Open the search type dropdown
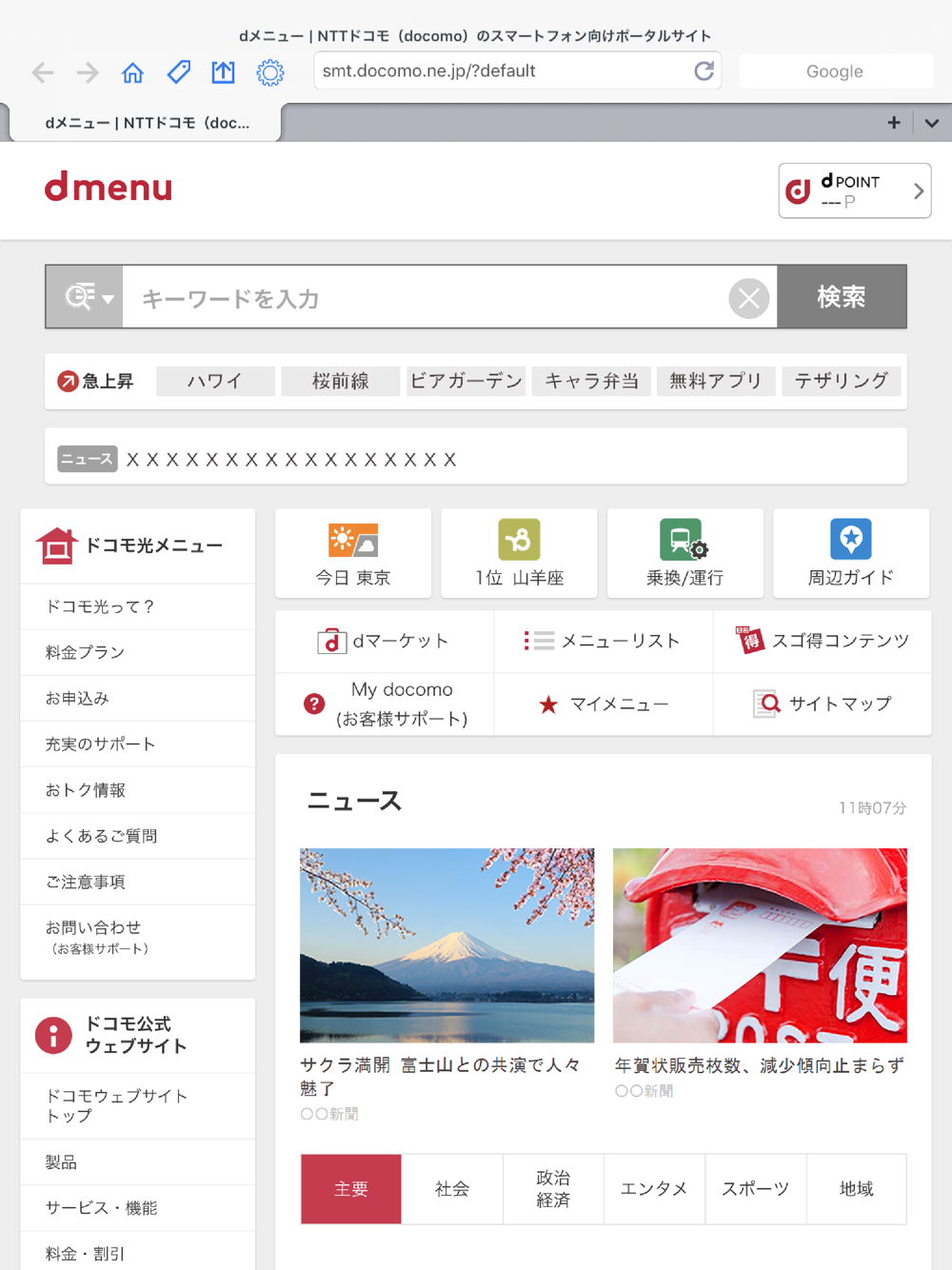The image size is (952, 1270). (x=86, y=297)
